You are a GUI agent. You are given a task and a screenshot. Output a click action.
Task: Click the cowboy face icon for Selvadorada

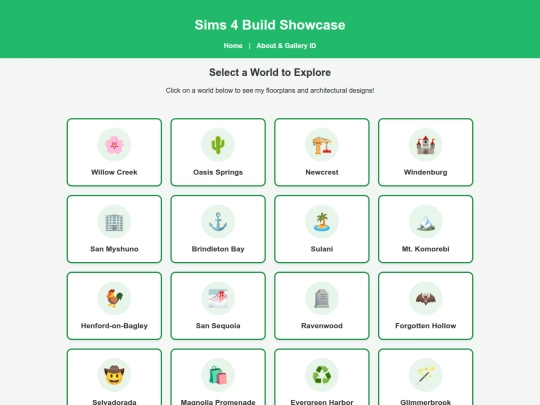coord(114,375)
